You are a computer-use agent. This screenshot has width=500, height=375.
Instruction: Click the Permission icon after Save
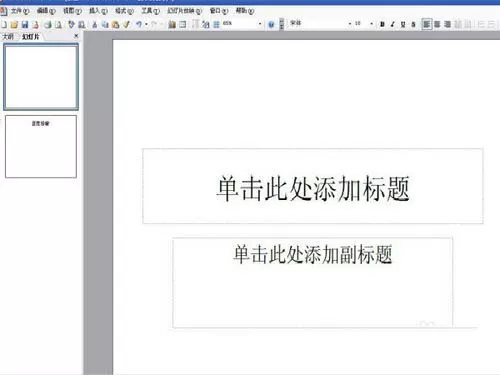36,24
